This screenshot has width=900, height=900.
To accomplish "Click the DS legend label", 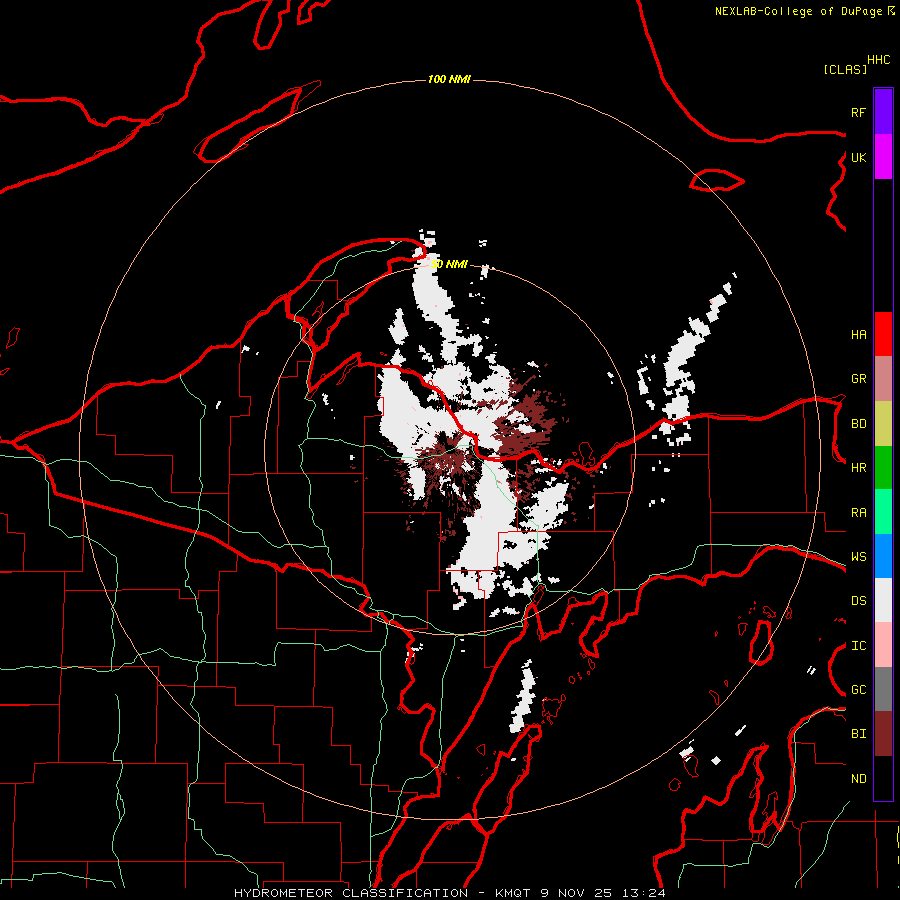I will 858,601.
